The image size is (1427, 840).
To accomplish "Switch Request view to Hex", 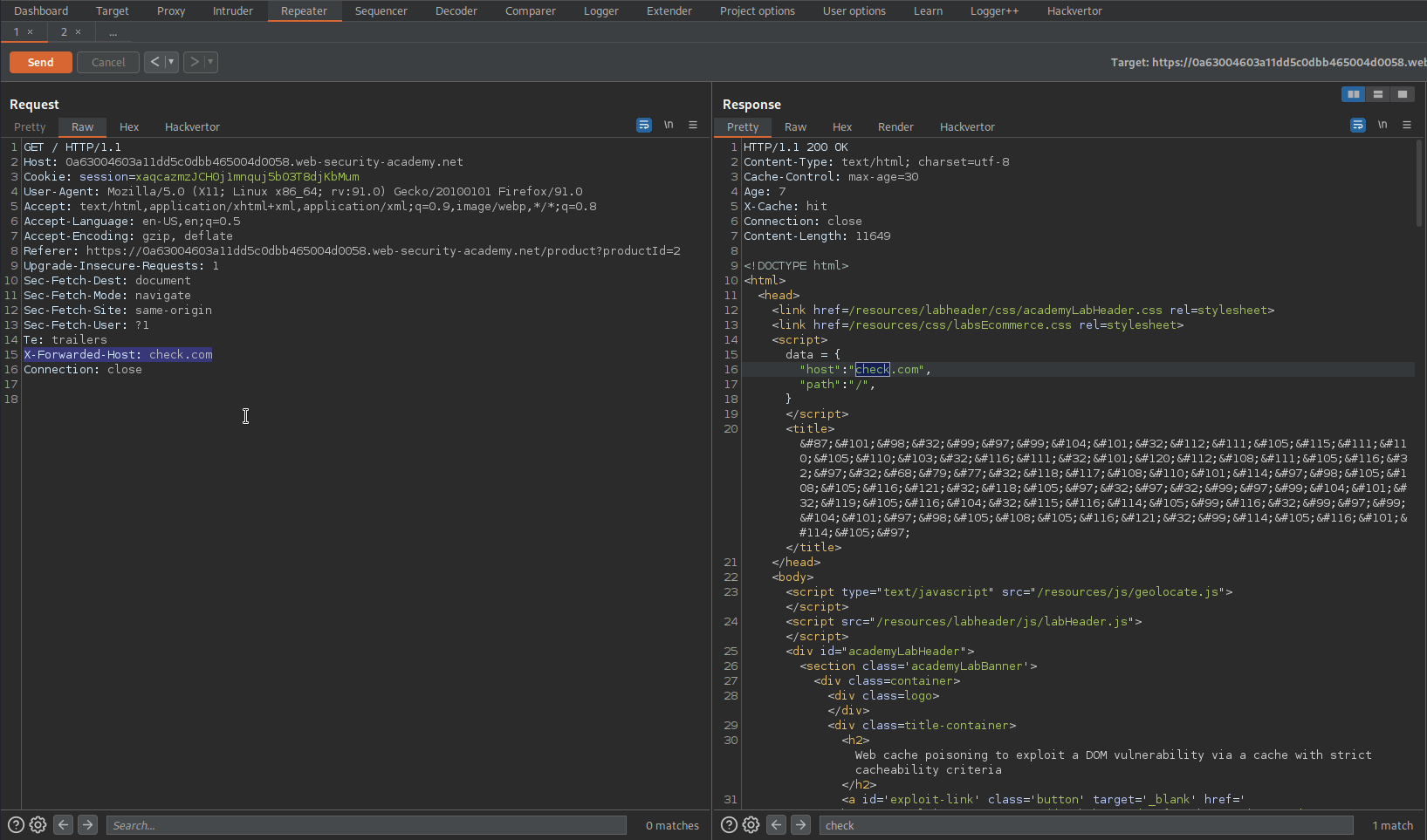I will [x=129, y=126].
